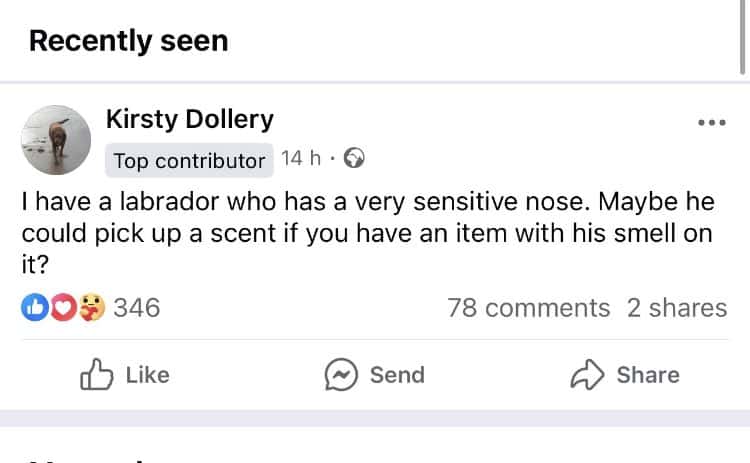
Task: Click the red heart reaction icon
Action: click(63, 307)
